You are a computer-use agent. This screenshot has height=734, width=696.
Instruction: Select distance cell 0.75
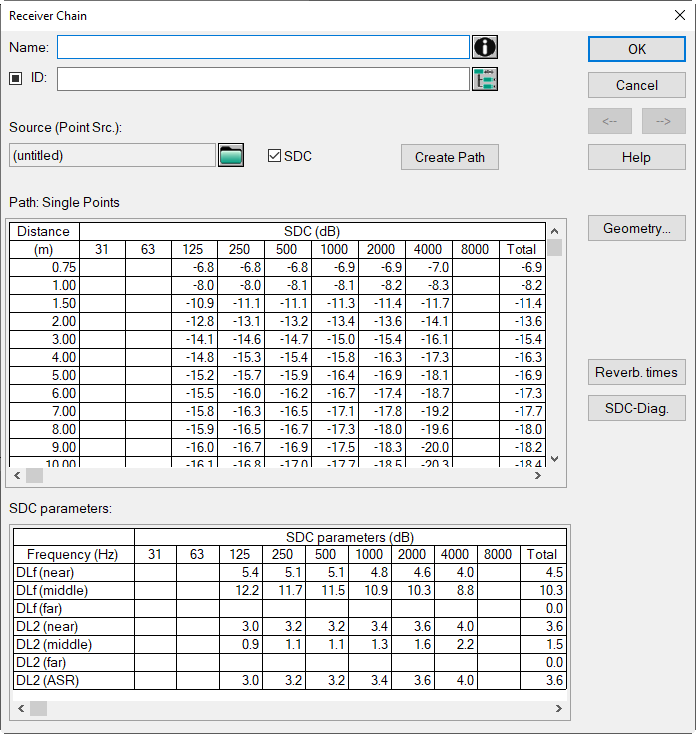coord(44,267)
